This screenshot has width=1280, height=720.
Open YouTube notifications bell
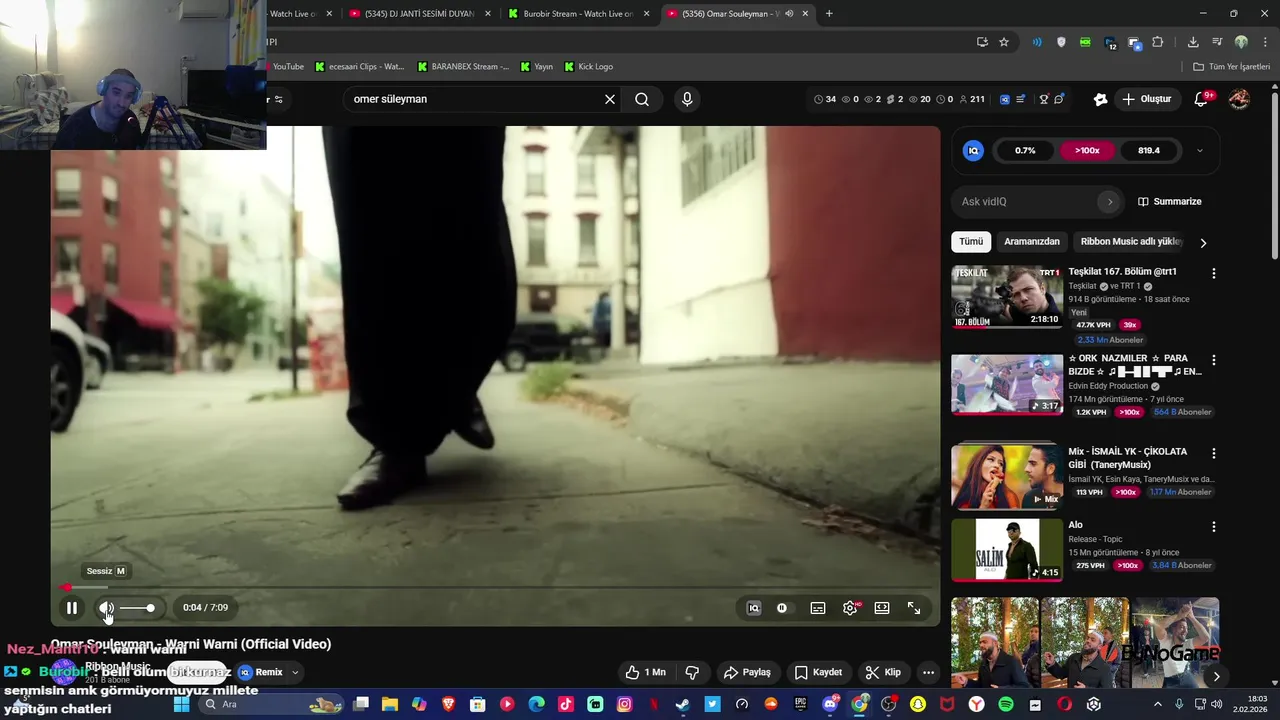coord(1202,99)
